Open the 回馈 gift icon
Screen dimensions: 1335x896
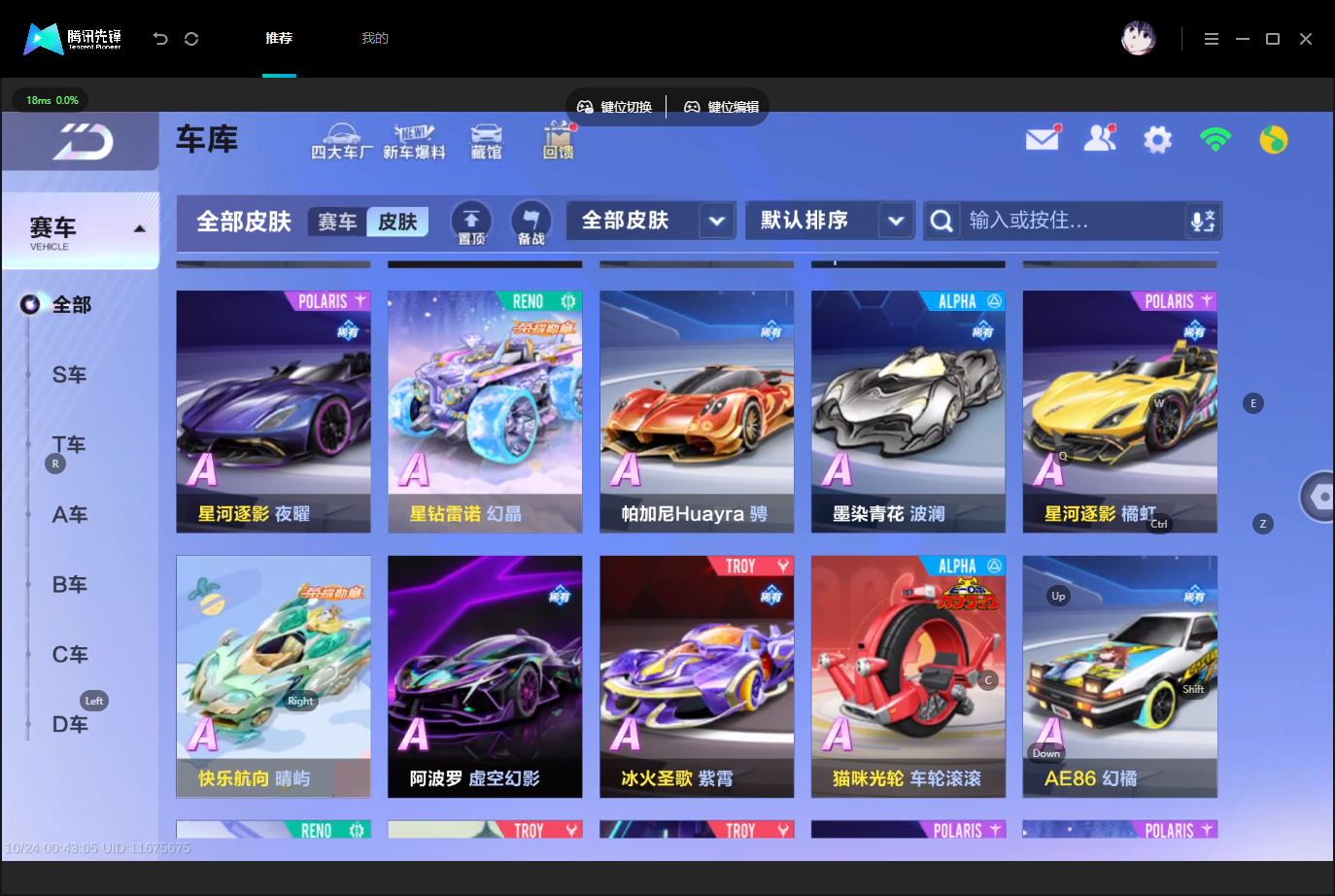[x=559, y=142]
